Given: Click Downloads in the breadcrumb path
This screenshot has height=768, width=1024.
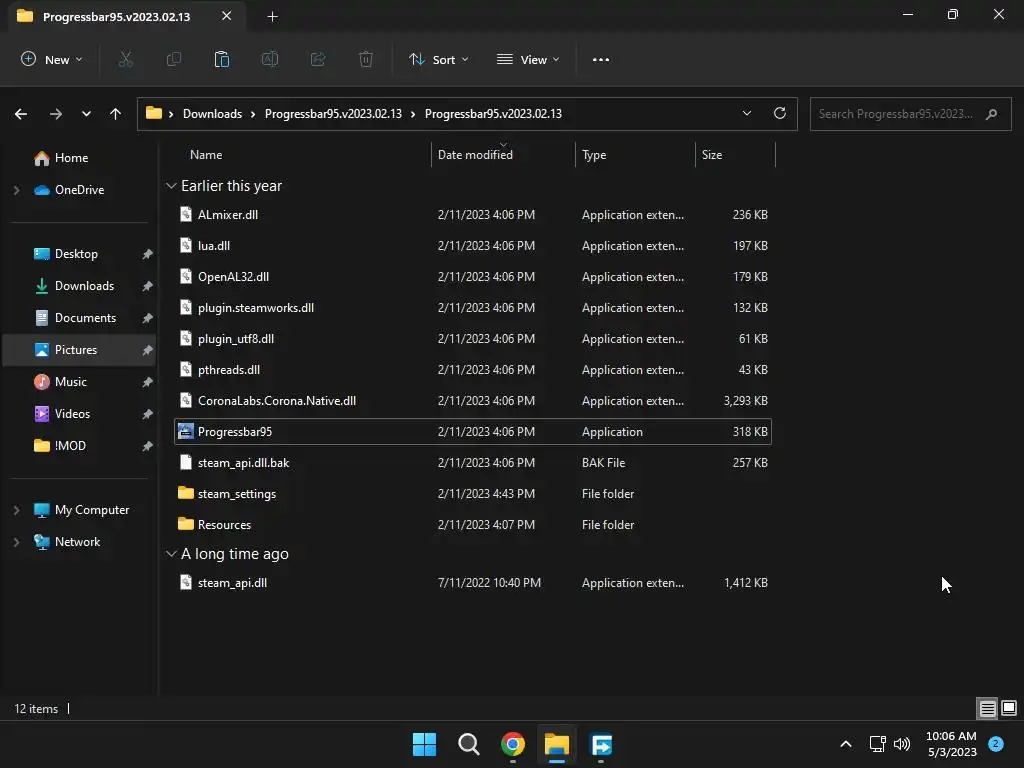Looking at the screenshot, I should pyautogui.click(x=212, y=114).
